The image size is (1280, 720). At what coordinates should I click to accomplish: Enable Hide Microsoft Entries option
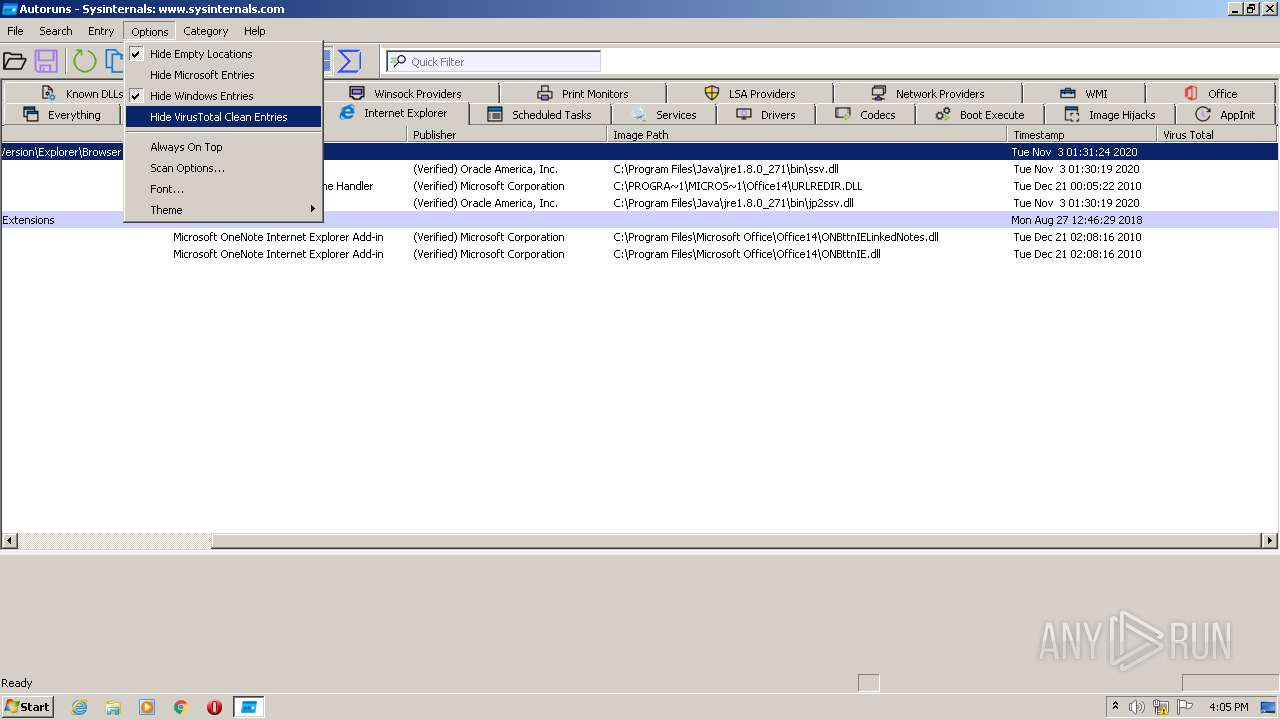(x=223, y=75)
